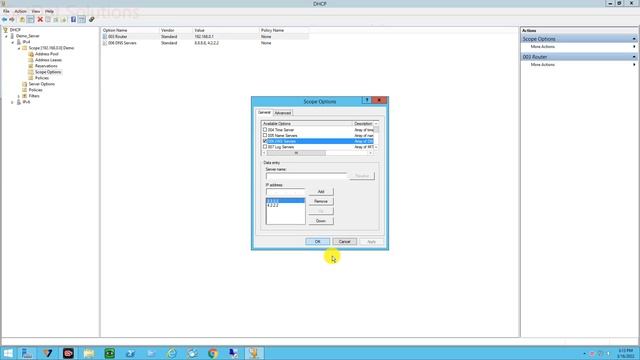
Task: Select the 003 Router row in list
Action: pos(205,36)
